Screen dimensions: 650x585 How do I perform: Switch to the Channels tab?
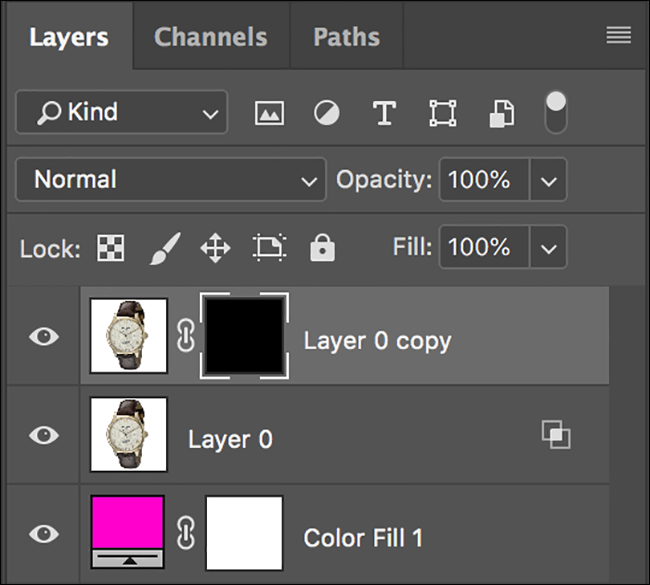pos(210,37)
